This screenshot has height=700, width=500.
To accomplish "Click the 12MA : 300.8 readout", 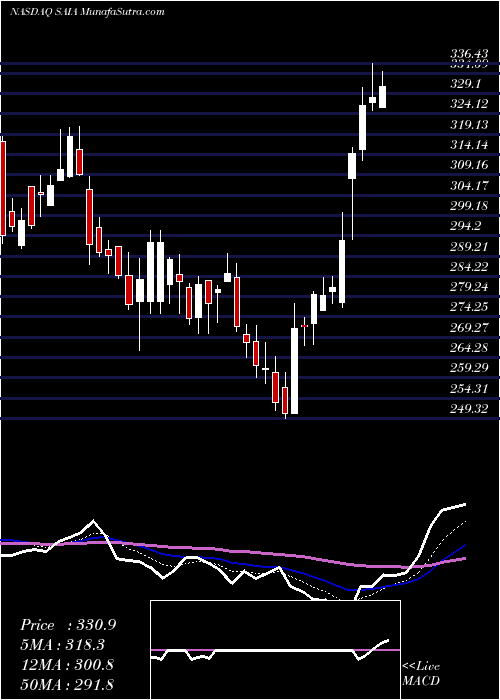I will coord(67,665).
